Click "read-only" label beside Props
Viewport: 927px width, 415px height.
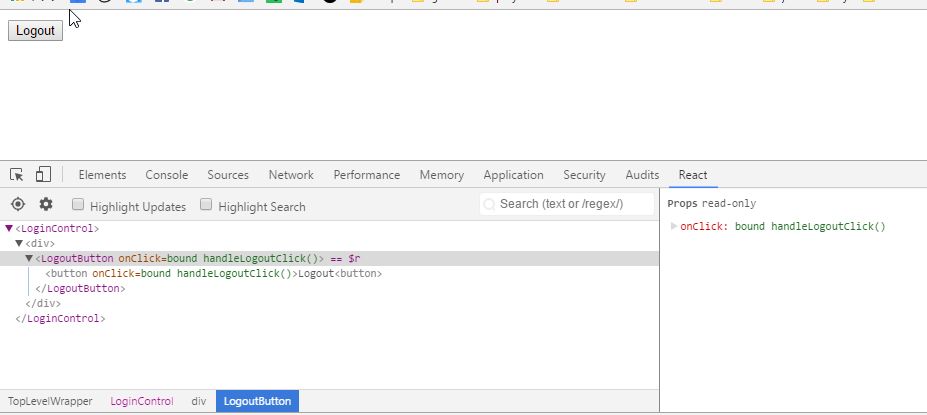click(x=729, y=204)
